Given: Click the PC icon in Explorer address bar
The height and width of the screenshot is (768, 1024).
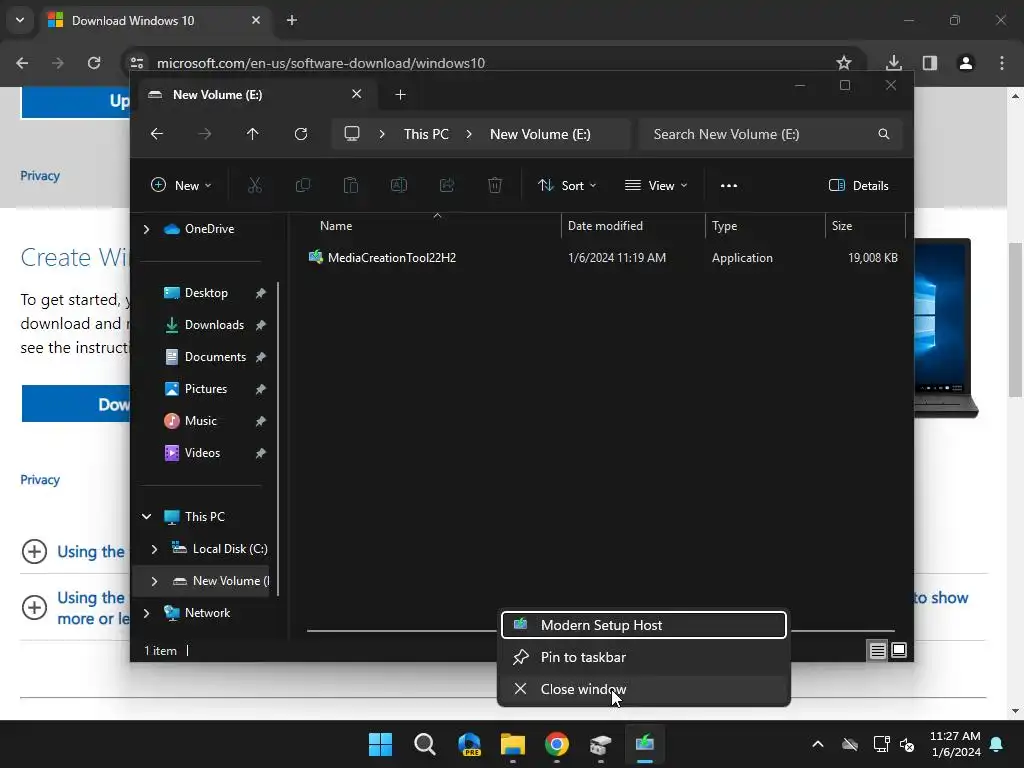Looking at the screenshot, I should pyautogui.click(x=352, y=134).
